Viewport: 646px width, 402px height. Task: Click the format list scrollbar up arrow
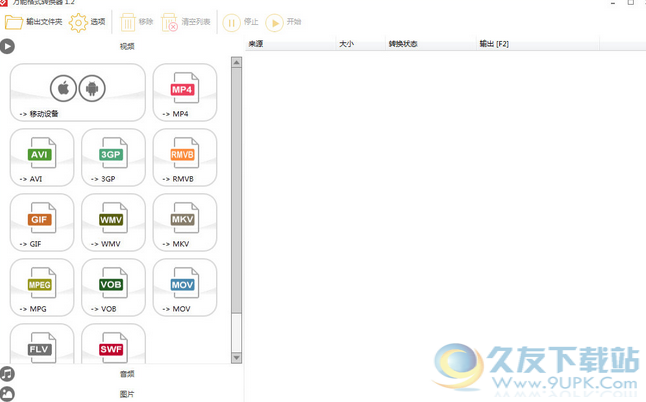[236, 63]
